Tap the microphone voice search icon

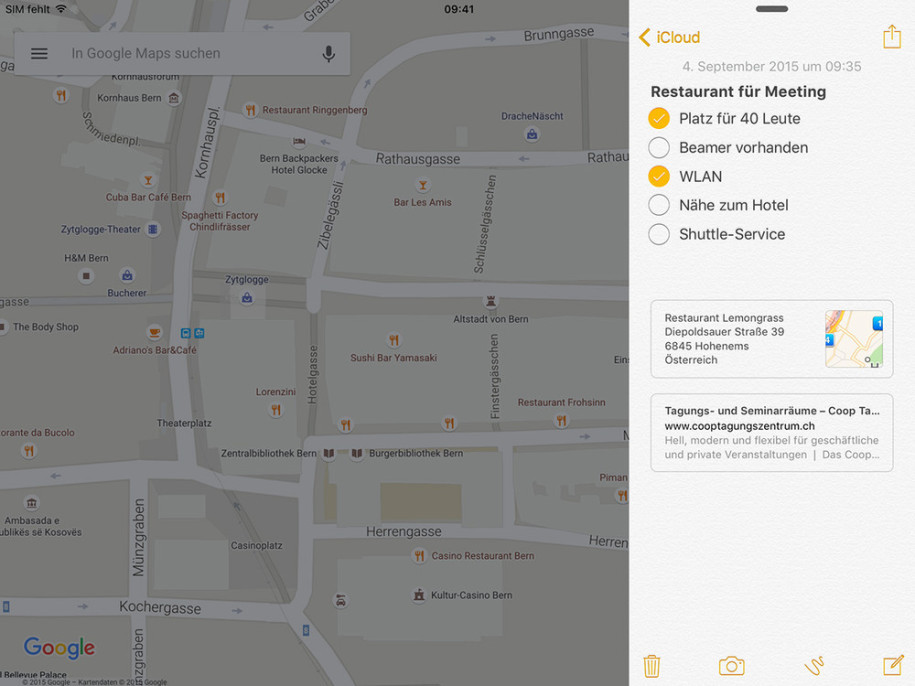pos(329,54)
